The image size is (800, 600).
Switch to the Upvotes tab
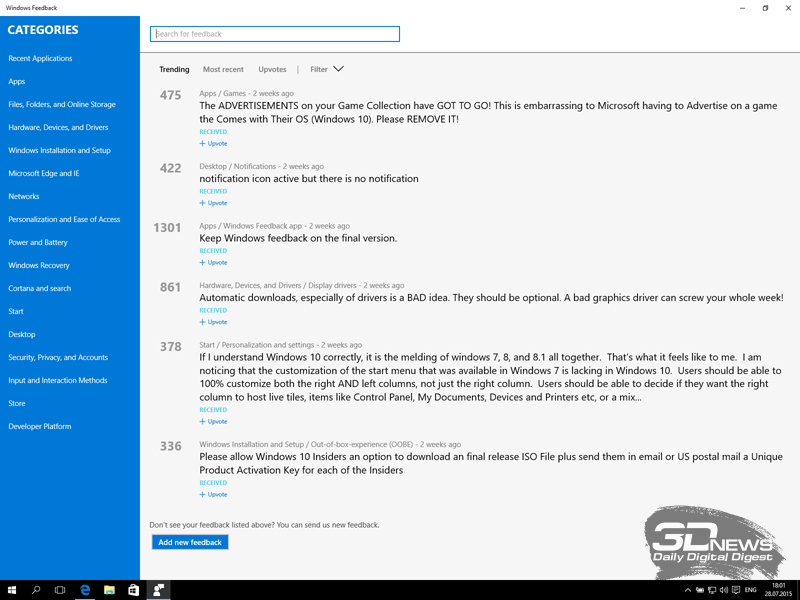[272, 69]
